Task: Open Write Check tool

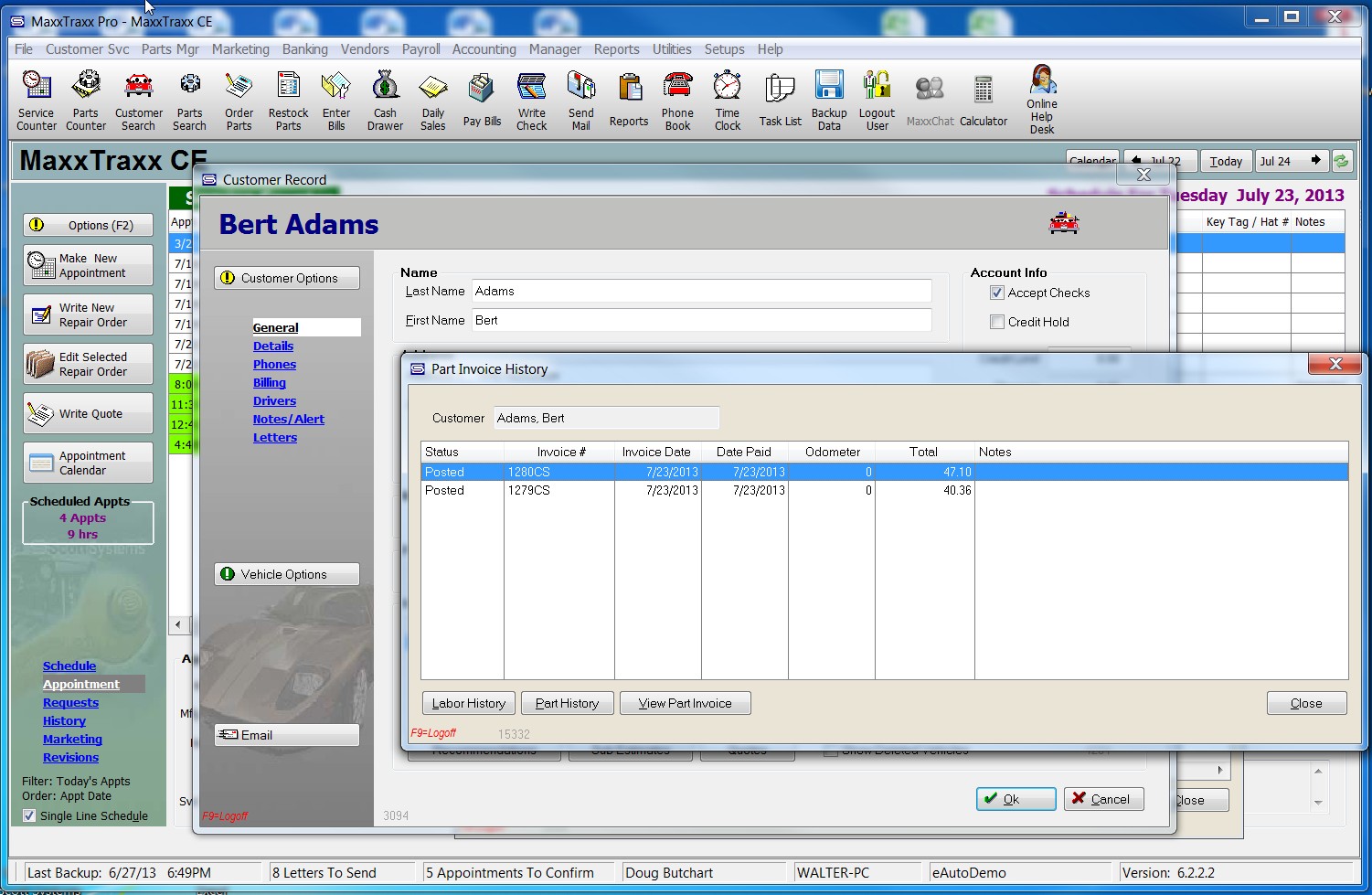Action: click(x=532, y=101)
